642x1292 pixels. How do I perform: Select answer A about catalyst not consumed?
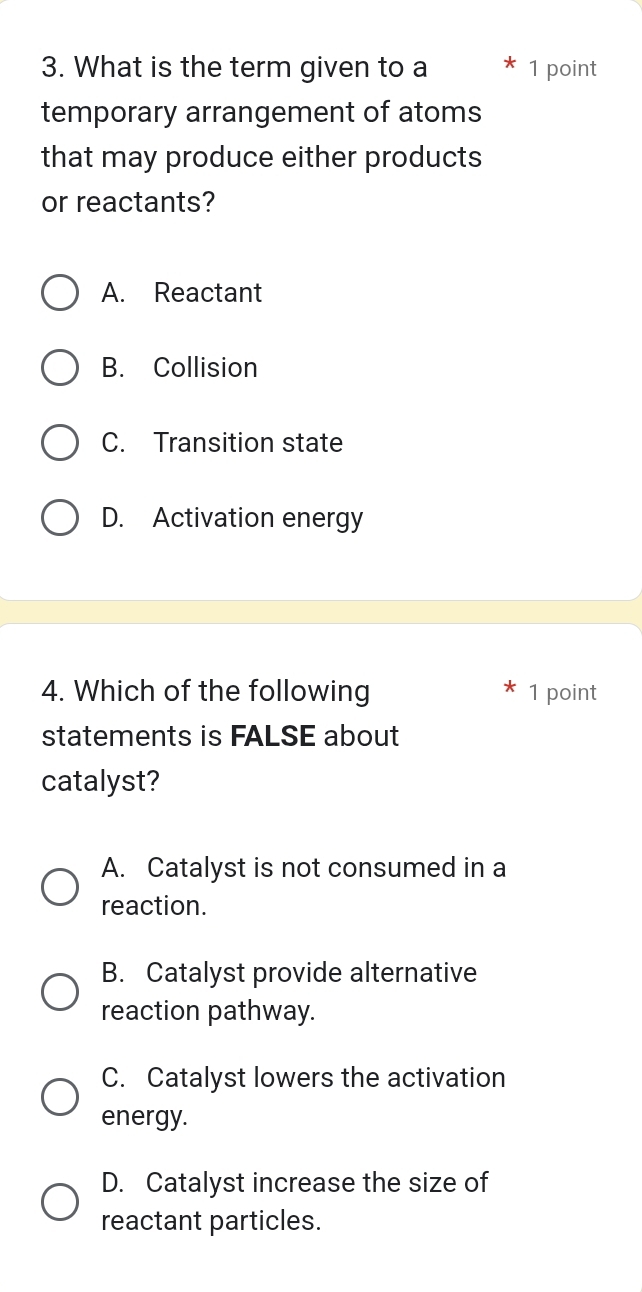pyautogui.click(x=60, y=886)
